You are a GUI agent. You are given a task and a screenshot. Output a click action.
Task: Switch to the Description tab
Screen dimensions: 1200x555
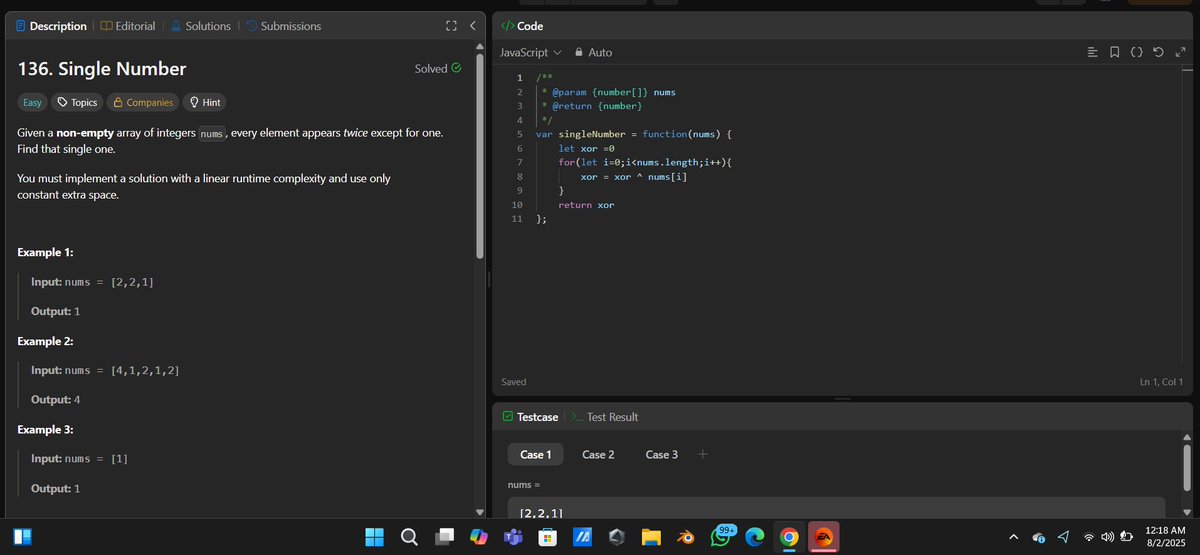coord(52,26)
